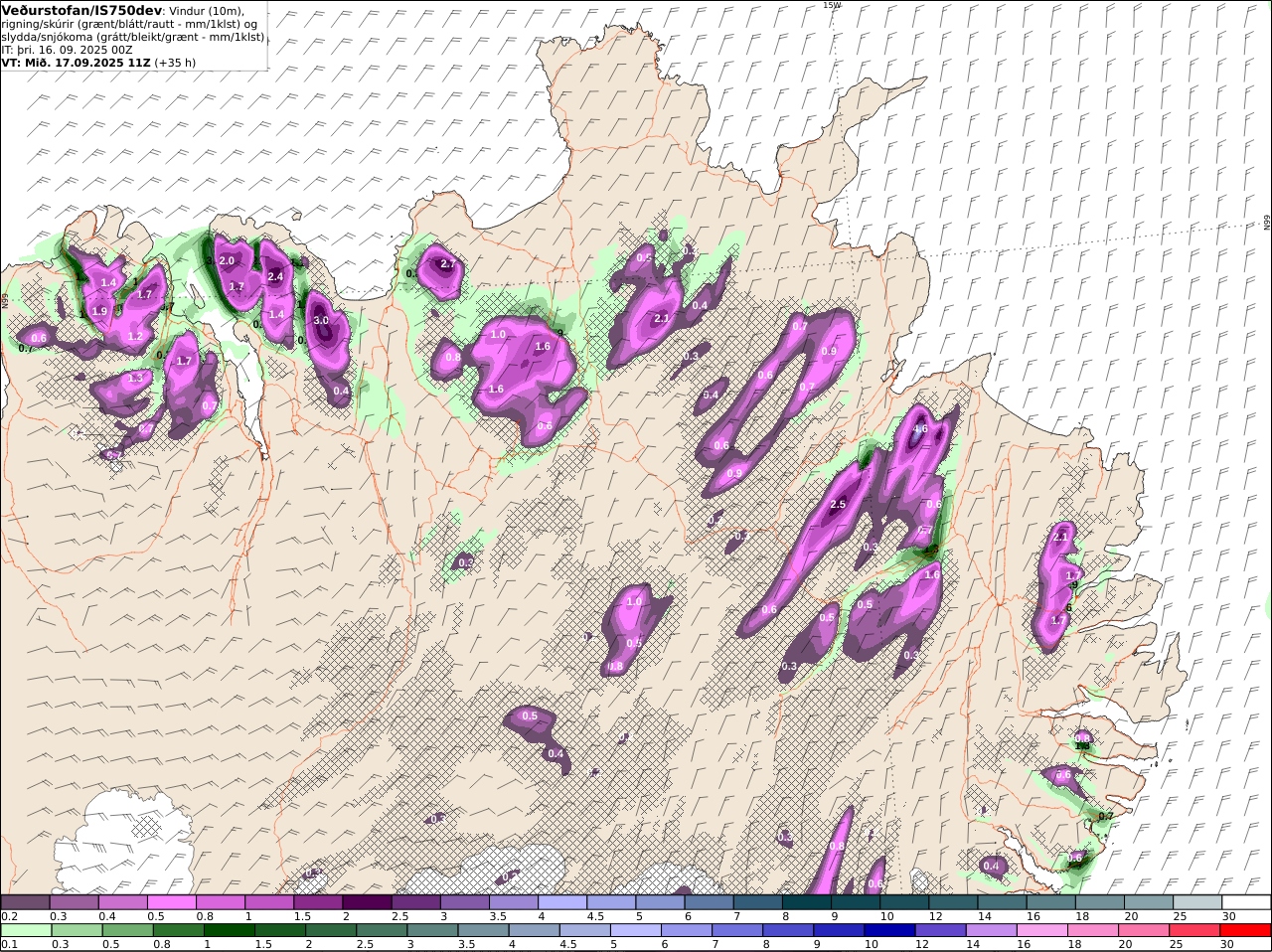Click the 15W longitude label at top edge
Screen dimensions: 1272x952
click(831, 5)
